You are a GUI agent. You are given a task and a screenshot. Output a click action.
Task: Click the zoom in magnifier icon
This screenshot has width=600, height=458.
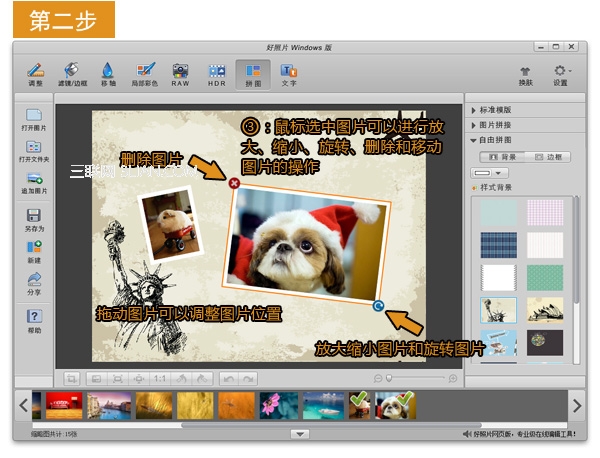[x=453, y=378]
